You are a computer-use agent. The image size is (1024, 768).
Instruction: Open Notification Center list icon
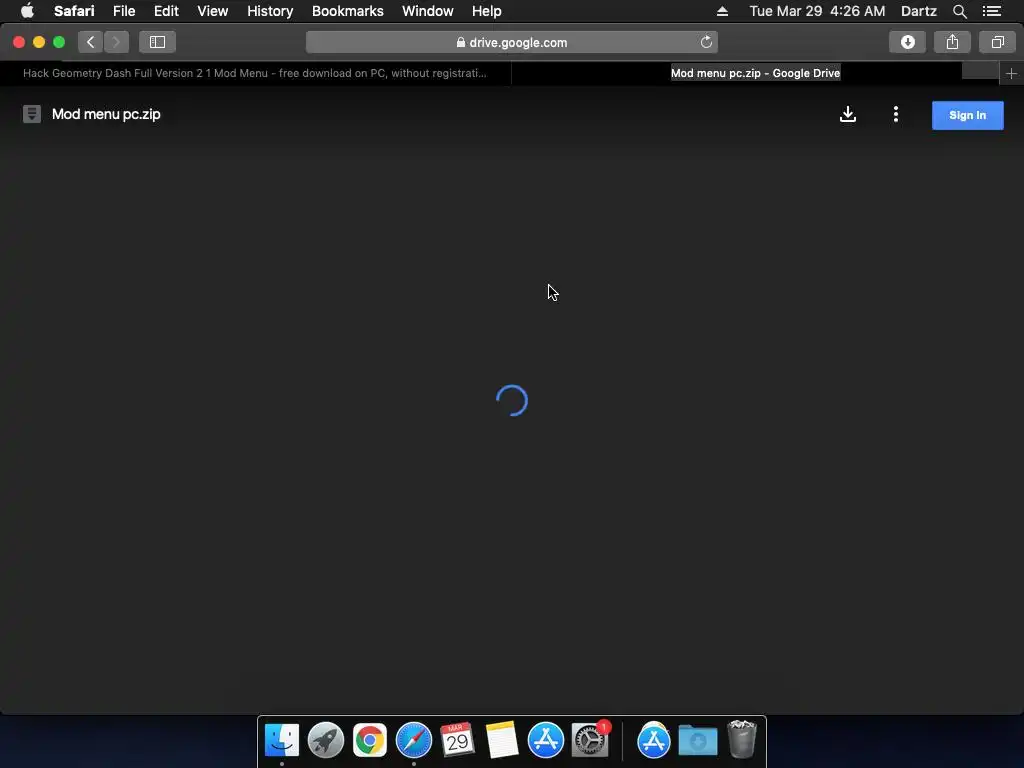pos(992,11)
